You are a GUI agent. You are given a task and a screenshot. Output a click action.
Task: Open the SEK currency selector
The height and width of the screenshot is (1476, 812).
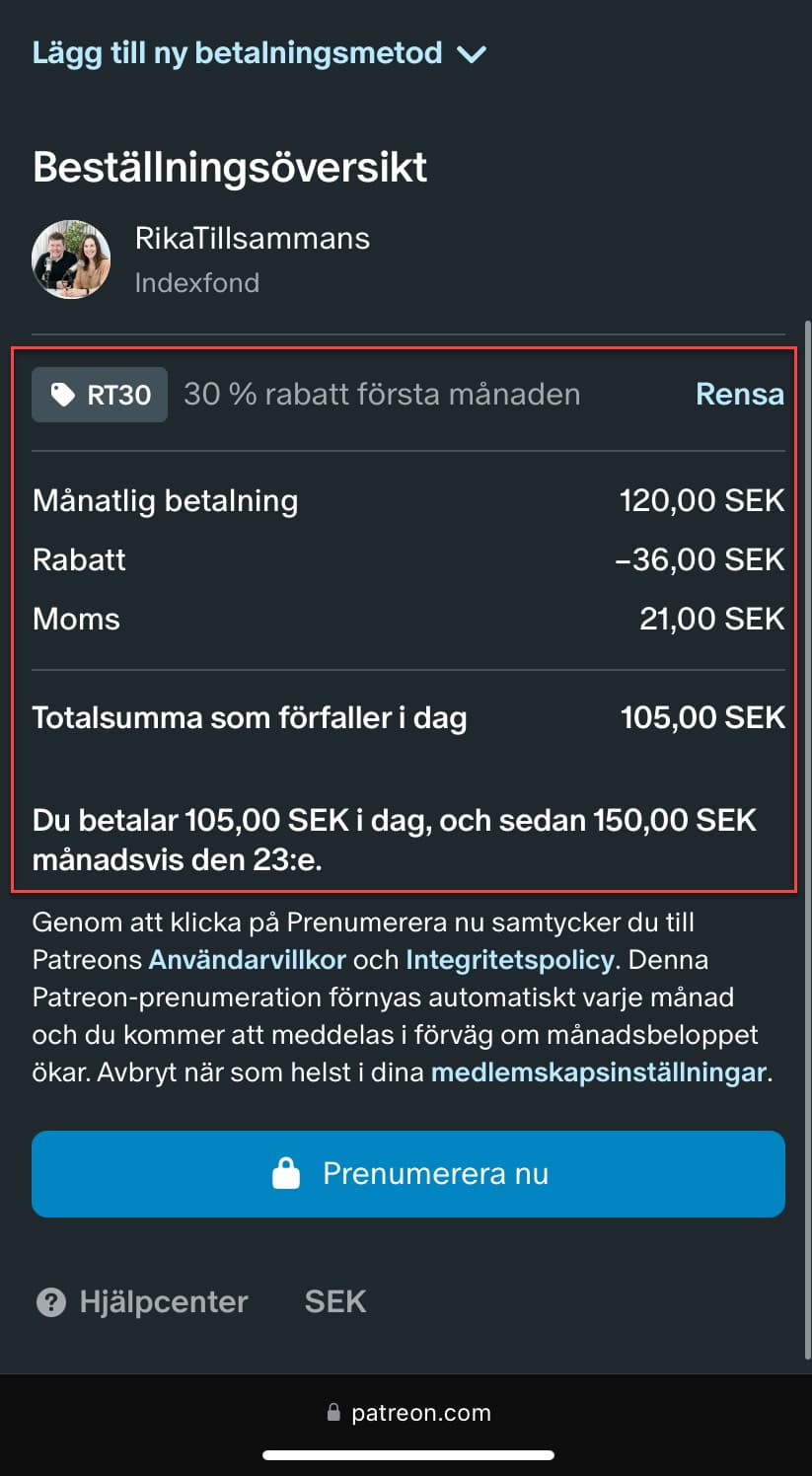[335, 1302]
